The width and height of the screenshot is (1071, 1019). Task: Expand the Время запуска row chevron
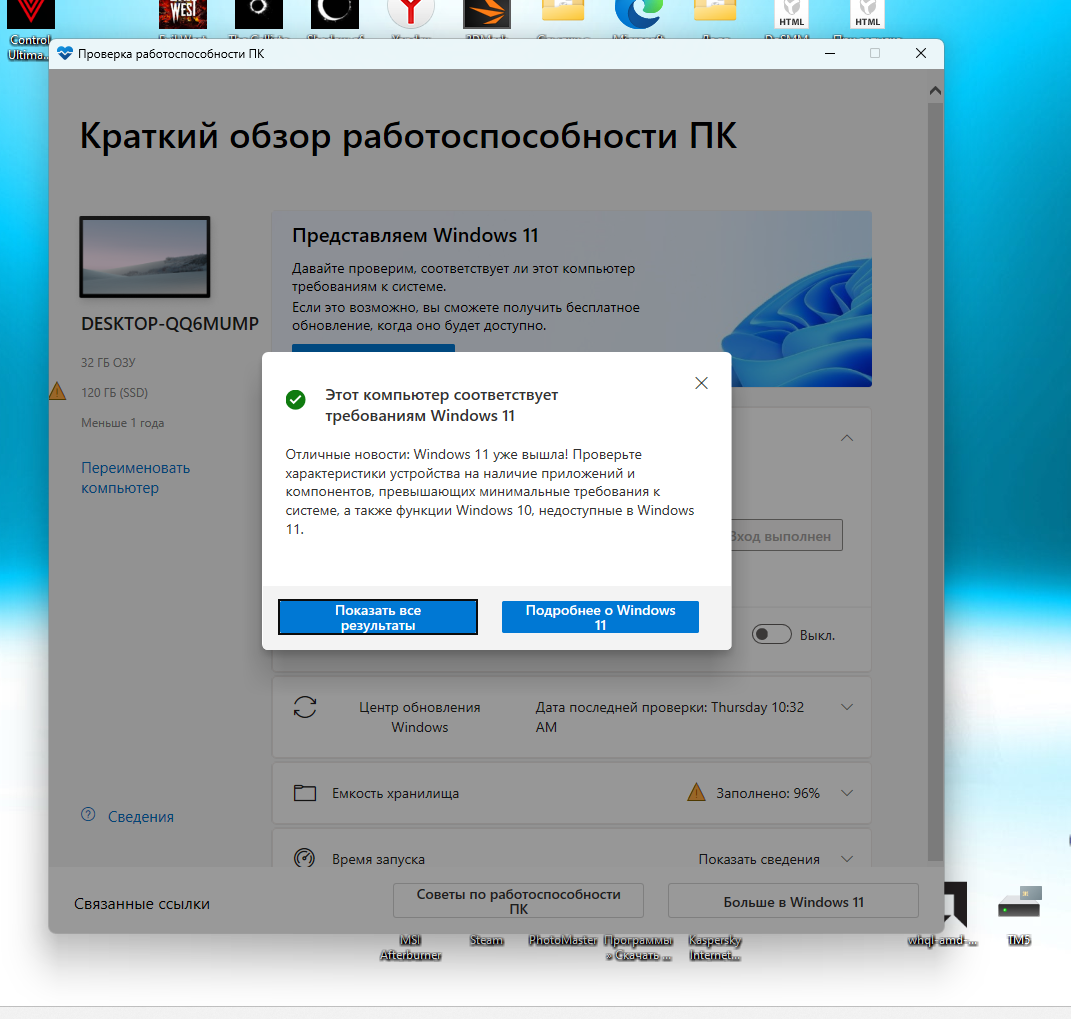[x=847, y=859]
